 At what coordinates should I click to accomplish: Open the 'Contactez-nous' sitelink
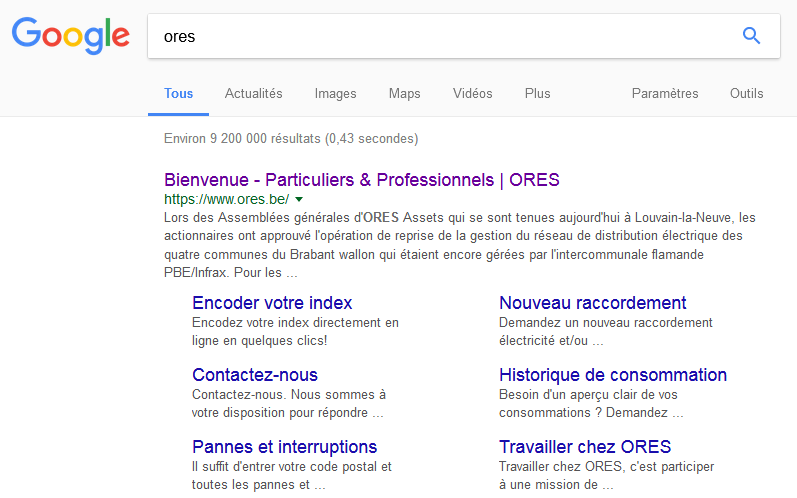click(x=255, y=375)
